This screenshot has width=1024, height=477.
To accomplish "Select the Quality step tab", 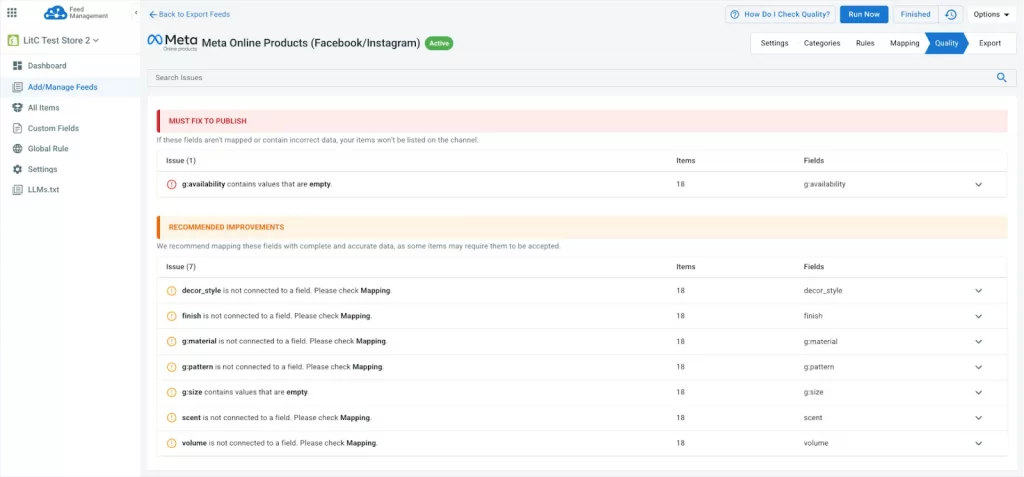I will tap(946, 43).
